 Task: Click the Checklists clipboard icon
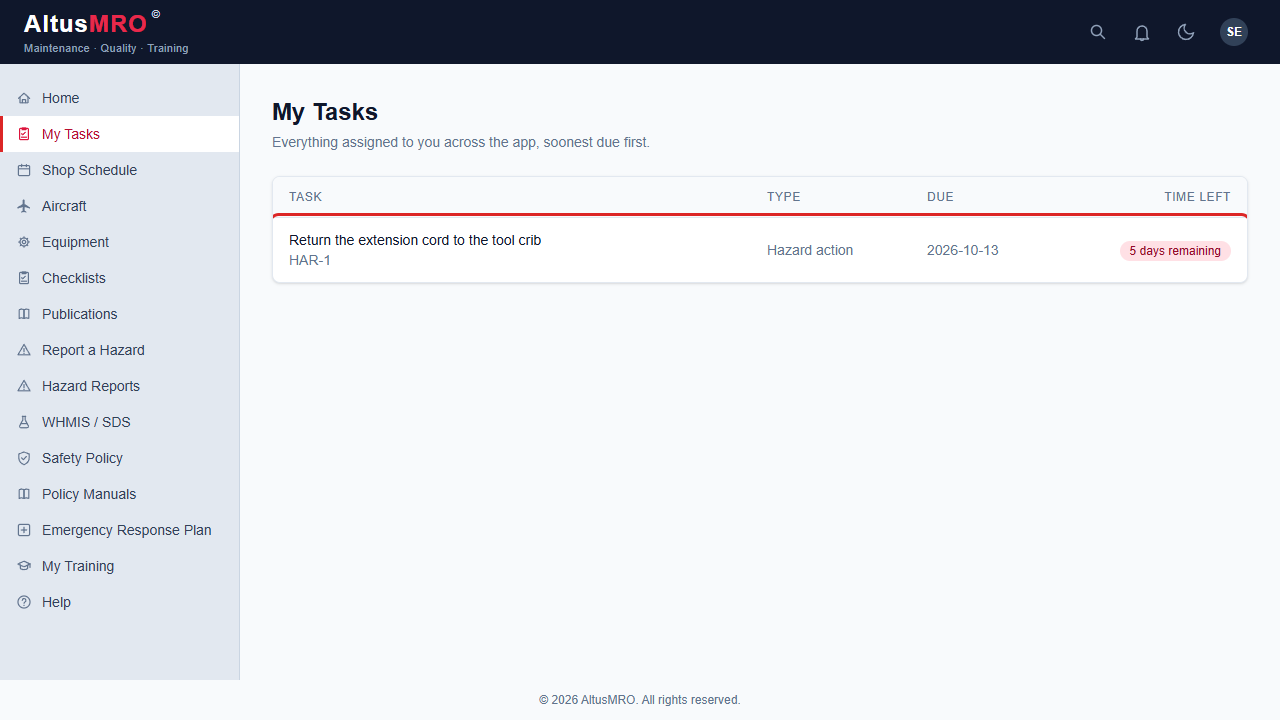coord(24,278)
